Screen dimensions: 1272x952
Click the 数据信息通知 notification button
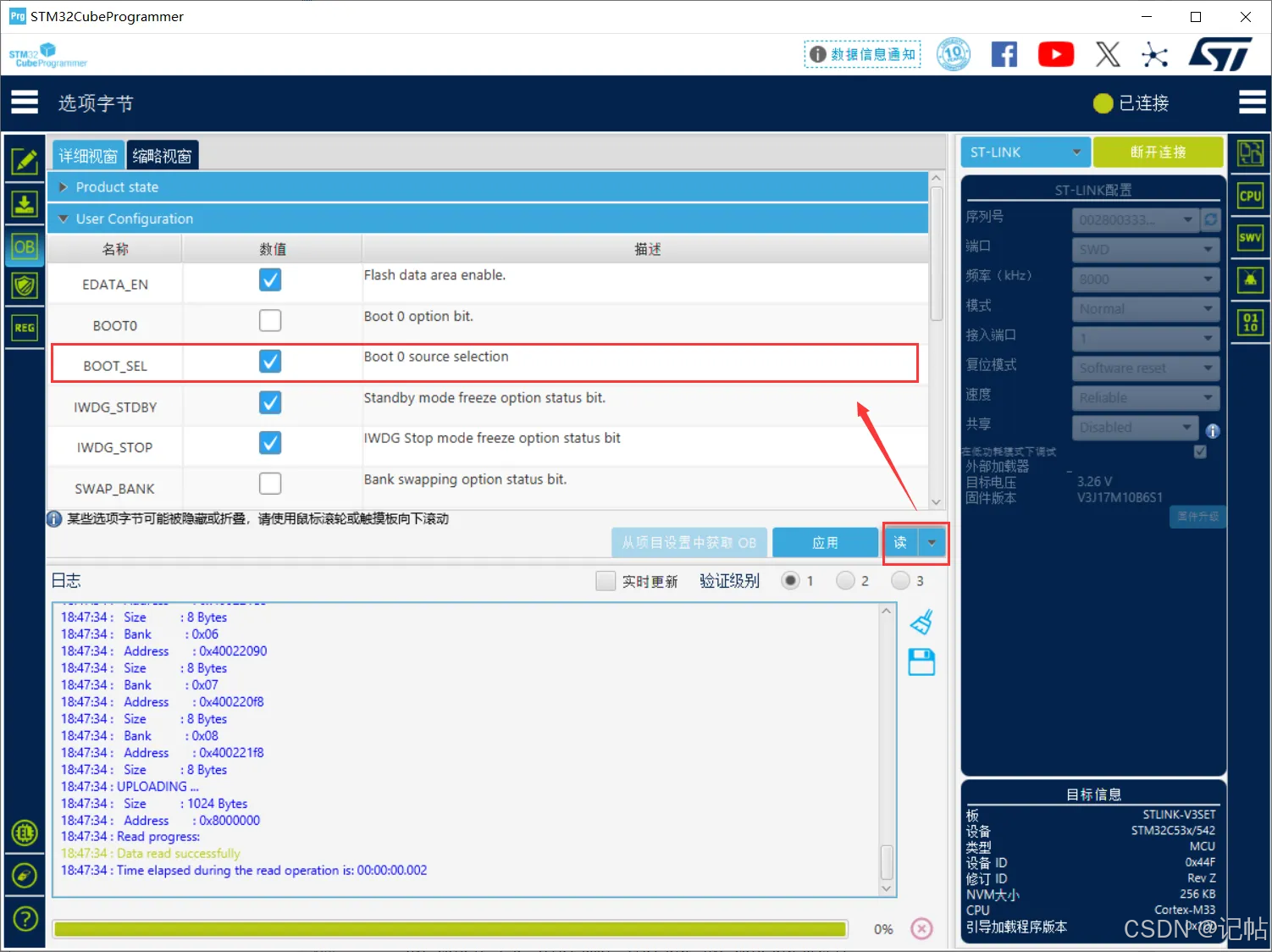pos(863,54)
